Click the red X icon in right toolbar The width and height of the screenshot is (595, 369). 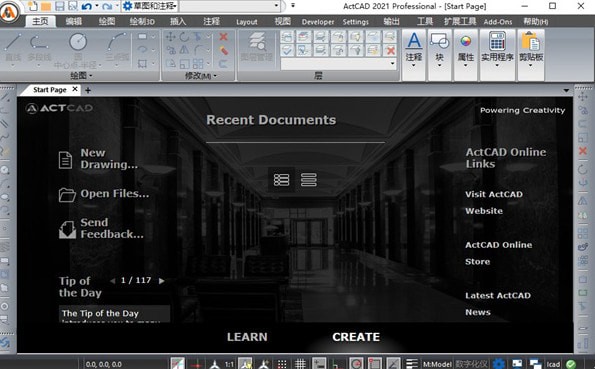pyautogui.click(x=583, y=151)
